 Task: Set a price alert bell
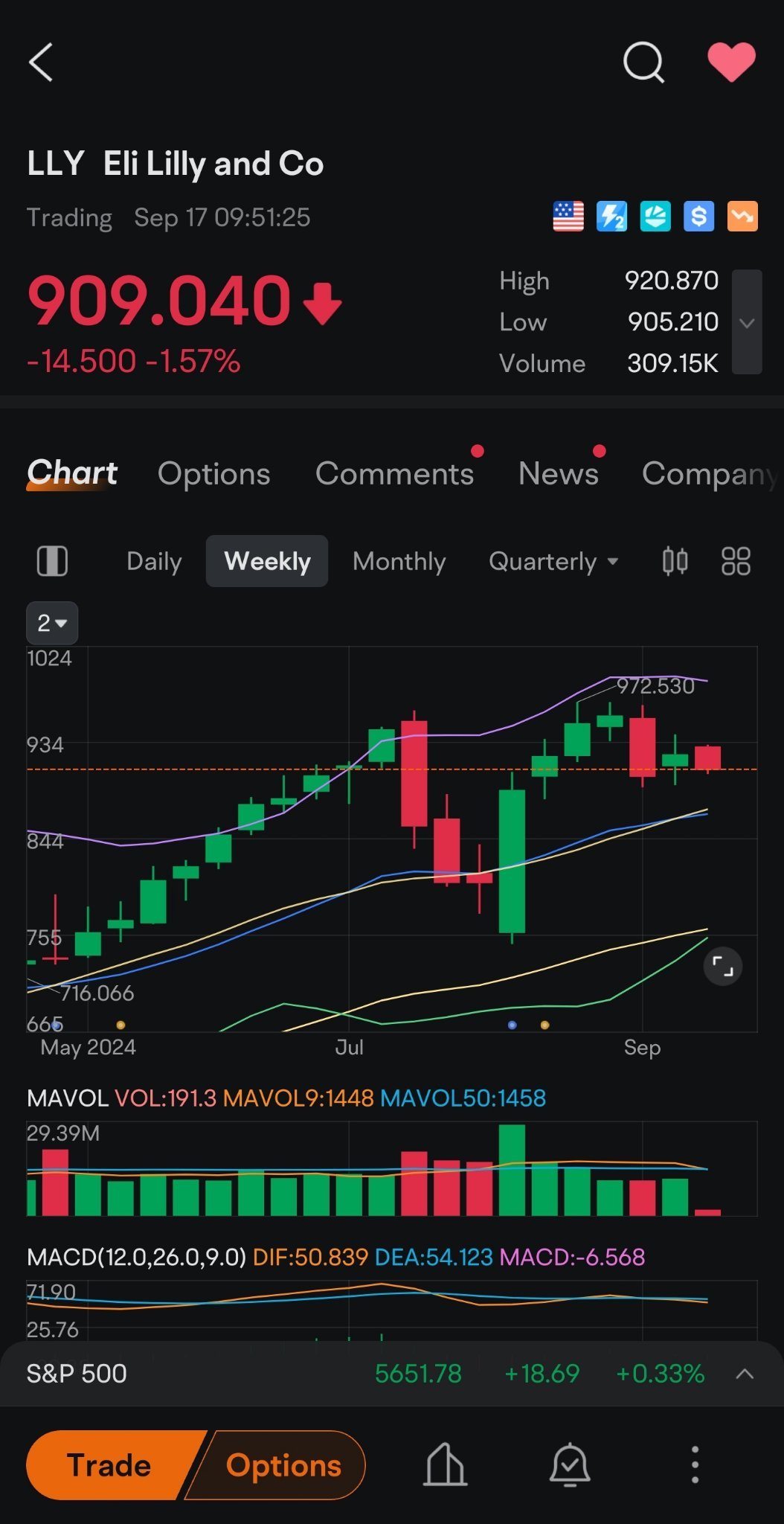coord(570,1464)
